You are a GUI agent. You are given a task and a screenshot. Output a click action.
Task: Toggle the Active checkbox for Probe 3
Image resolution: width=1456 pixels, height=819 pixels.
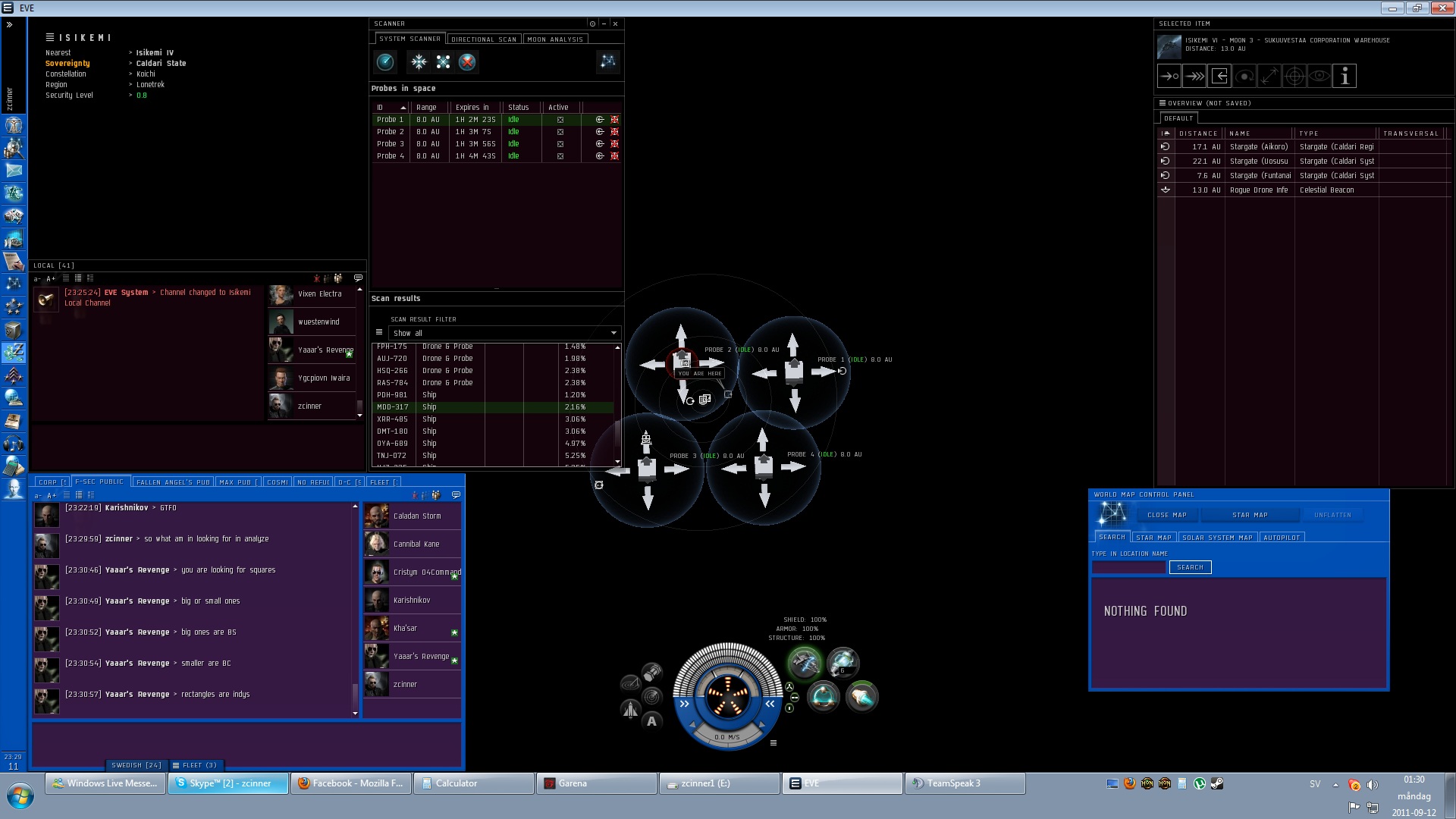coord(560,144)
